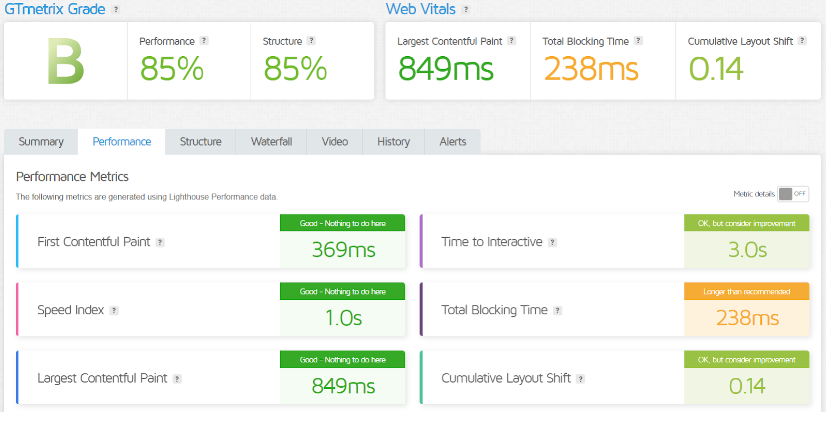Click the Time to Interactive metric label
The height and width of the screenshot is (428, 831).
coord(492,242)
